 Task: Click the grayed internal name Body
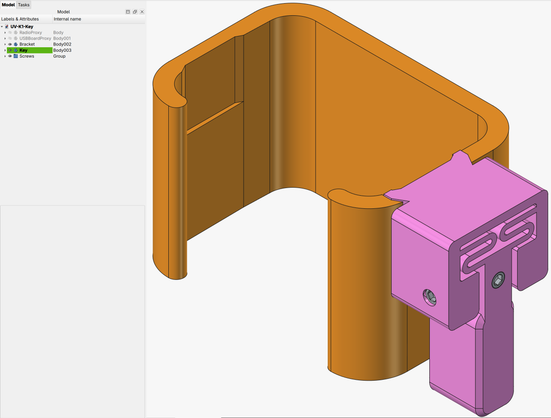pos(58,33)
